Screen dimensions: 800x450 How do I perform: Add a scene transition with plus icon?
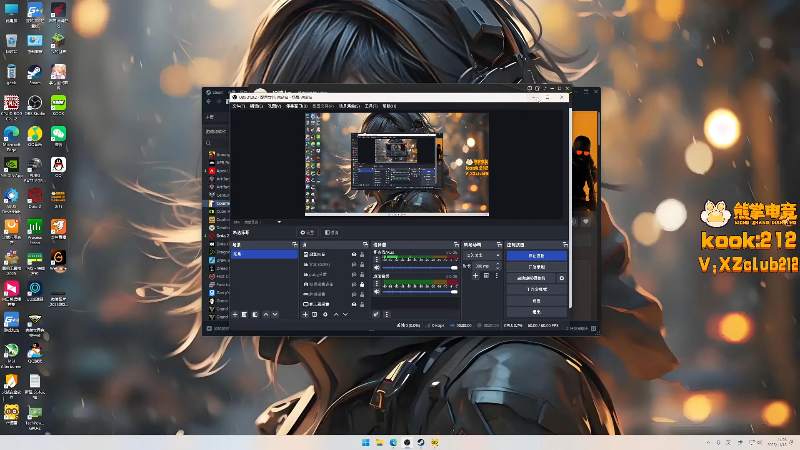click(x=475, y=276)
